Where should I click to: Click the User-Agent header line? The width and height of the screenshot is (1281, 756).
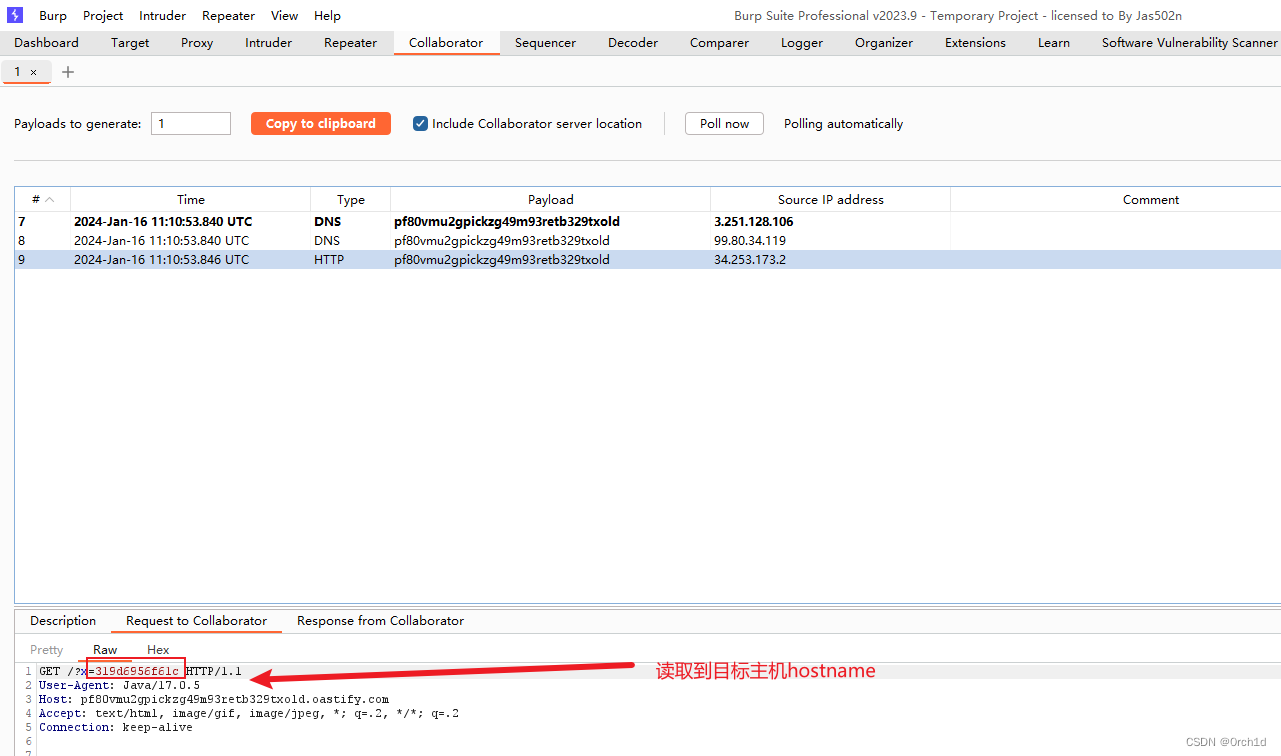(x=119, y=685)
